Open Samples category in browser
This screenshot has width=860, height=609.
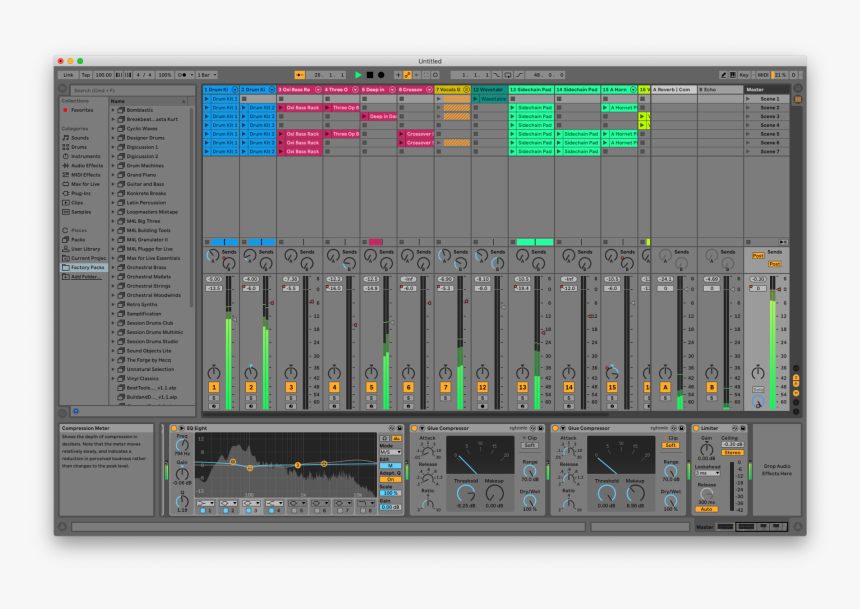[x=81, y=212]
